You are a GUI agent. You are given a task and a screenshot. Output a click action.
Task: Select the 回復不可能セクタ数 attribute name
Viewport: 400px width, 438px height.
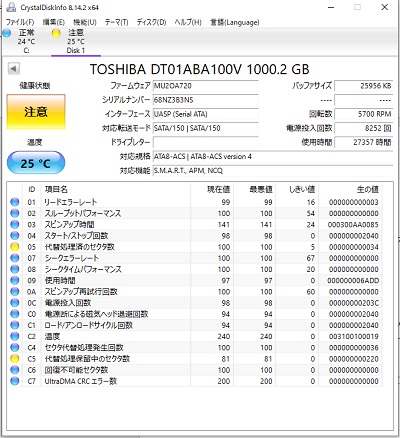[76, 370]
